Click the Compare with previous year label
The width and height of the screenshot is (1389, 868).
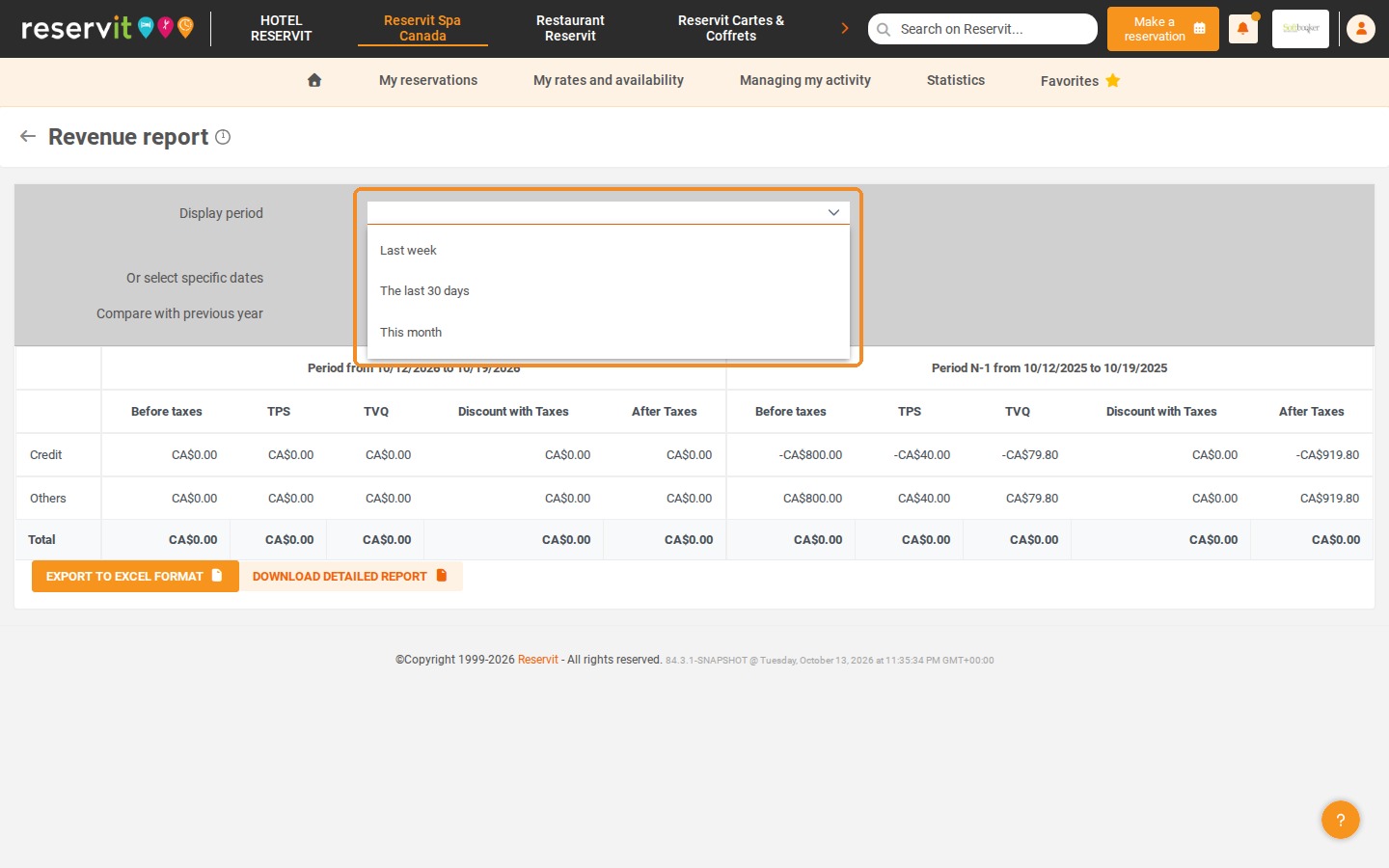tap(179, 313)
